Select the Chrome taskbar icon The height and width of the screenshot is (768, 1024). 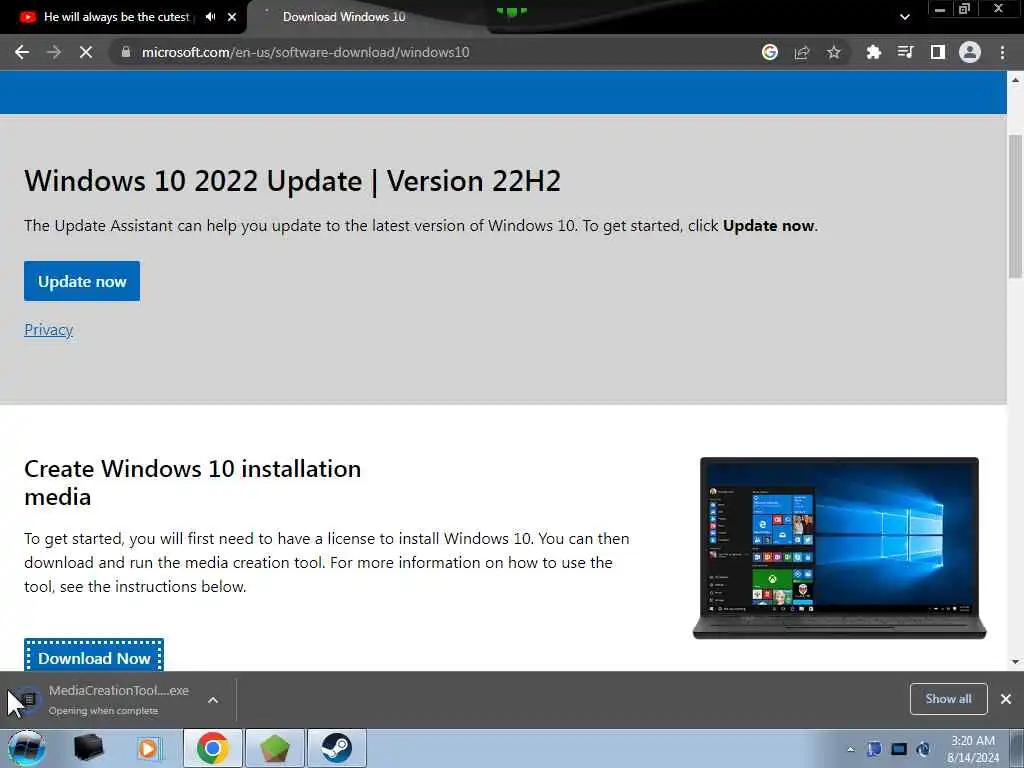click(212, 748)
